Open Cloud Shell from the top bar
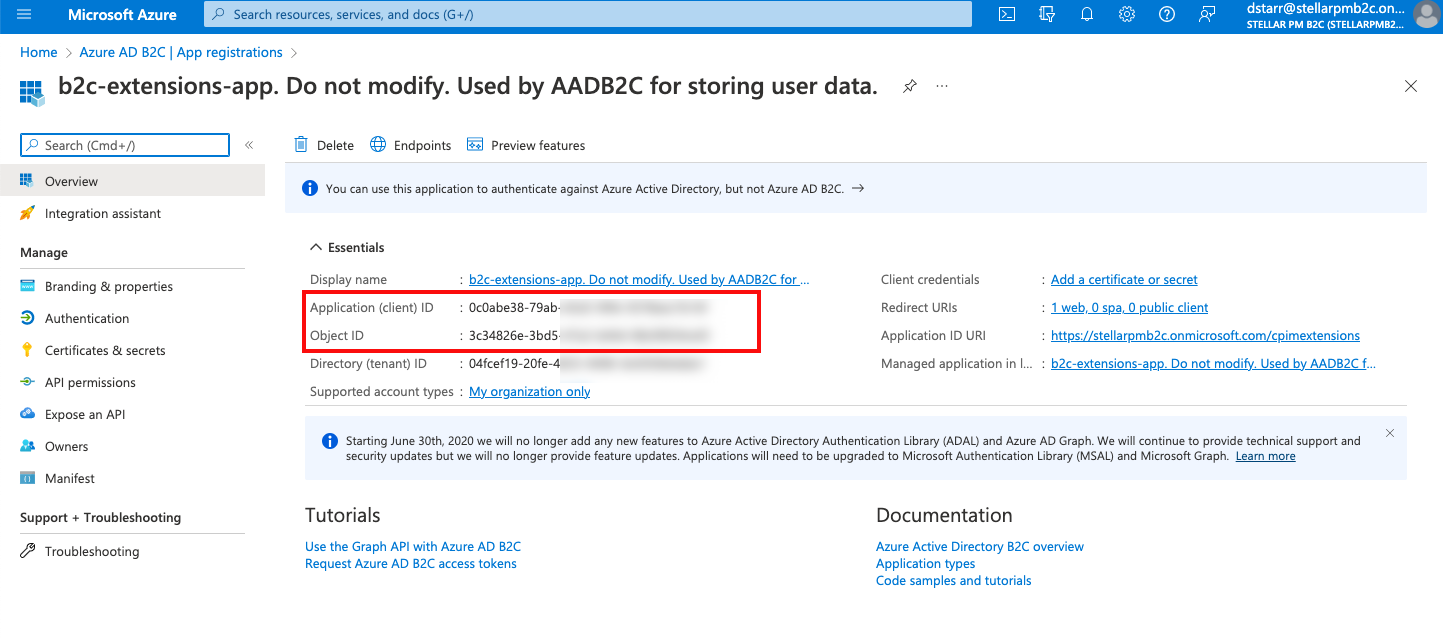Viewport: 1443px width, 638px height. (x=1007, y=14)
